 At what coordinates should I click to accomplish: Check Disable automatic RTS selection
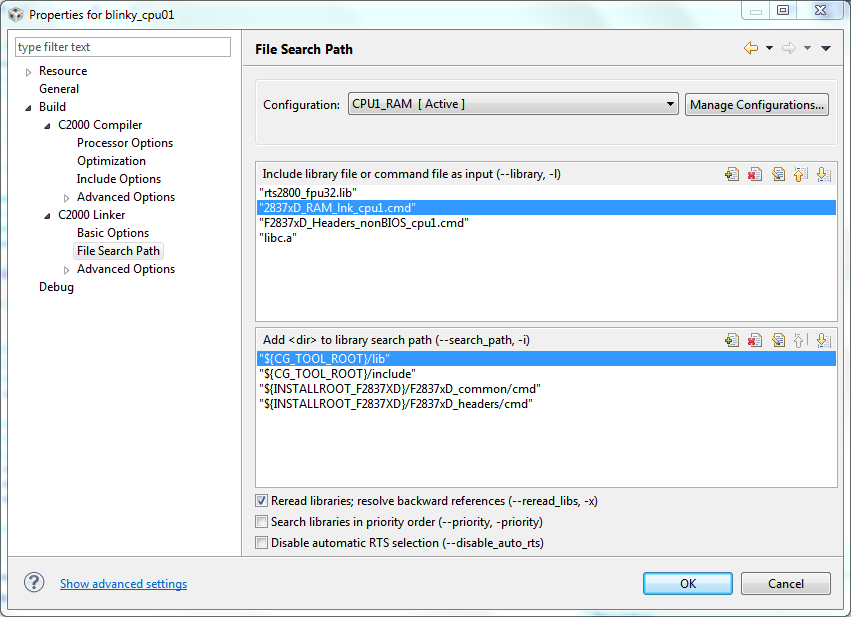click(x=262, y=543)
